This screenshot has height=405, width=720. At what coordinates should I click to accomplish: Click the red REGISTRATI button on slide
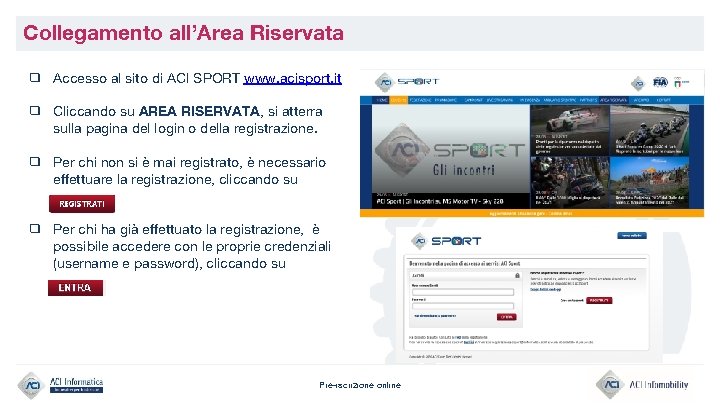(x=82, y=204)
